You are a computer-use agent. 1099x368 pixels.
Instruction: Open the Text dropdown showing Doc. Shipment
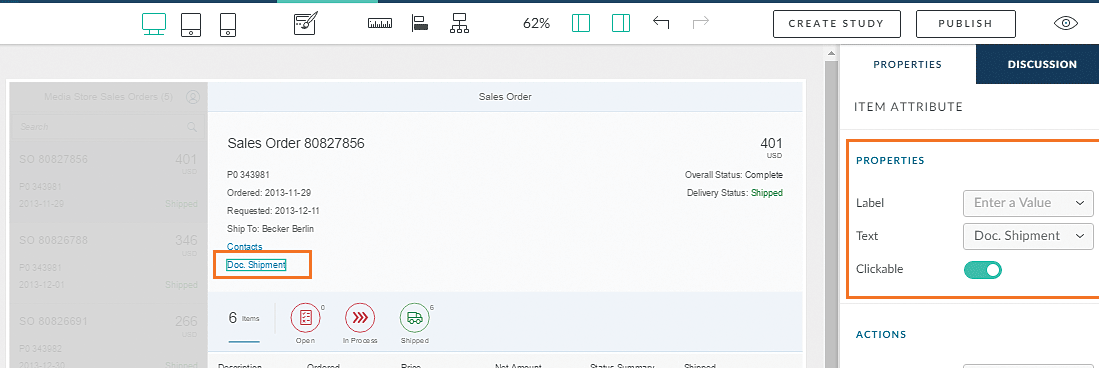tap(1028, 236)
